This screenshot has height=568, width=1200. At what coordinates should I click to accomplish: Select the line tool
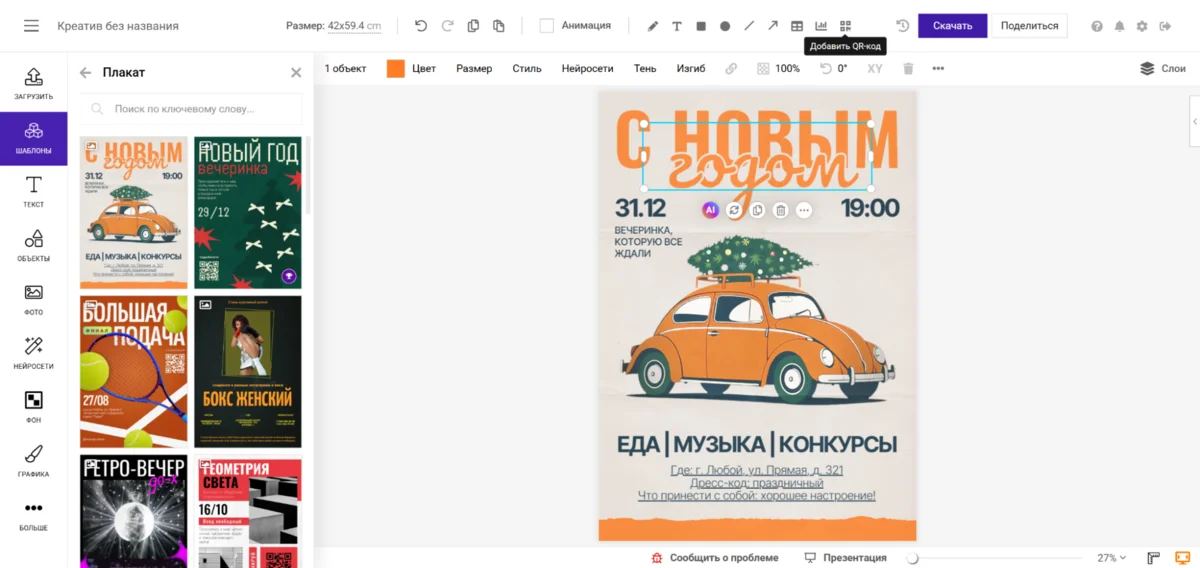[x=749, y=26]
